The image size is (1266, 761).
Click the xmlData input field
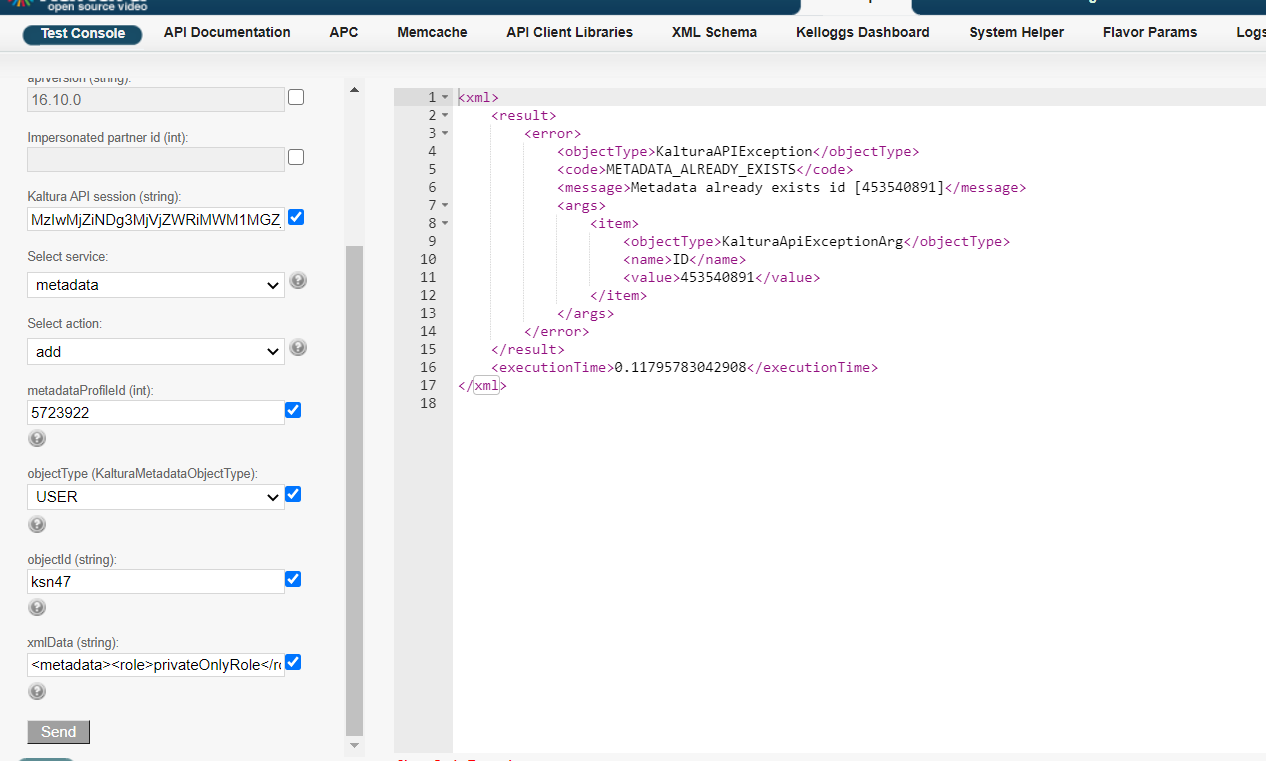[x=156, y=665]
